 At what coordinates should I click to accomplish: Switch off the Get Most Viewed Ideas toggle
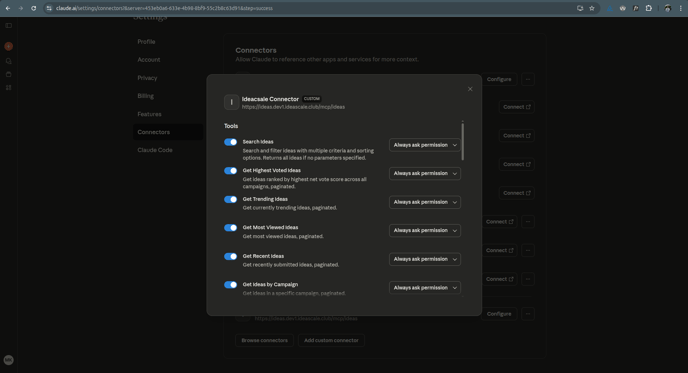click(230, 228)
